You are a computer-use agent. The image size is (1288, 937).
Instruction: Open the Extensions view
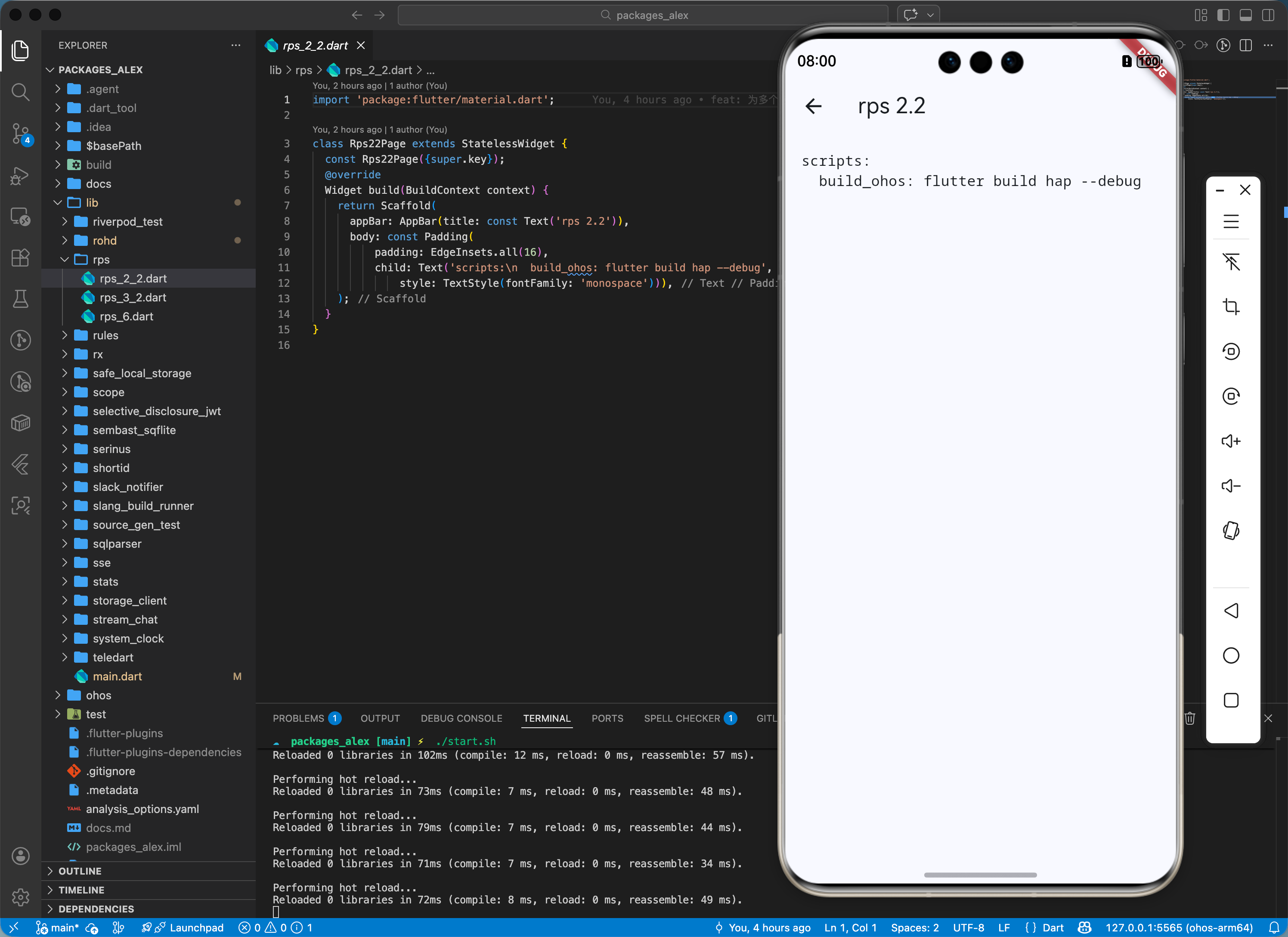click(x=20, y=258)
